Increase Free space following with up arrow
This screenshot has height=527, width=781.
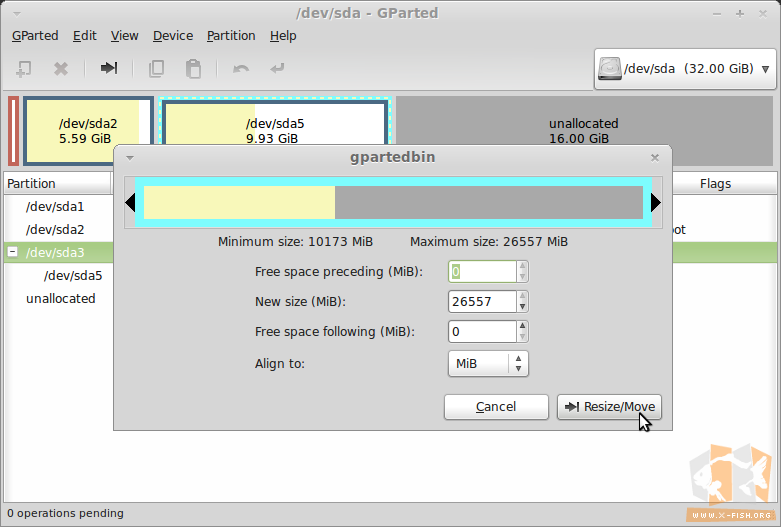tap(522, 326)
